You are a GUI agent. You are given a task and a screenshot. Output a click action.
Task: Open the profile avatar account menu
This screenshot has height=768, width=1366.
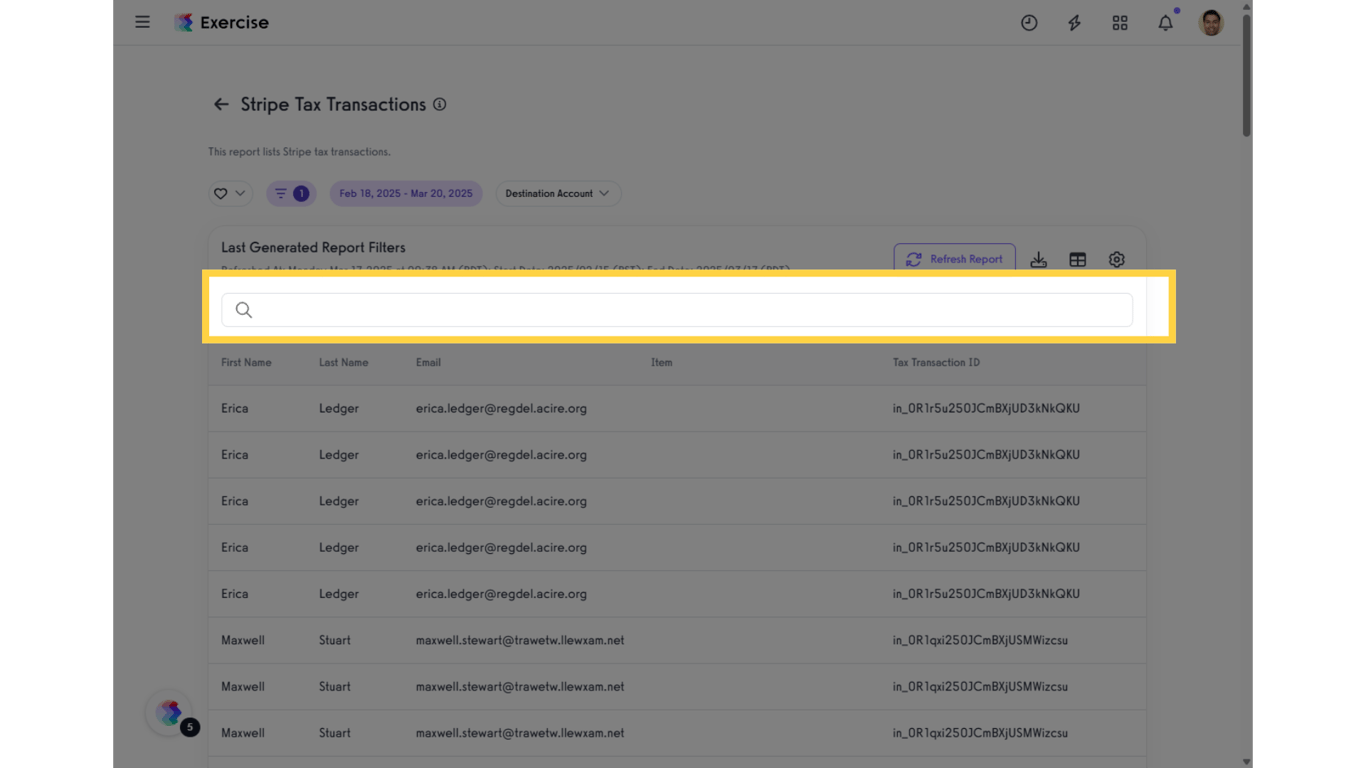point(1210,22)
